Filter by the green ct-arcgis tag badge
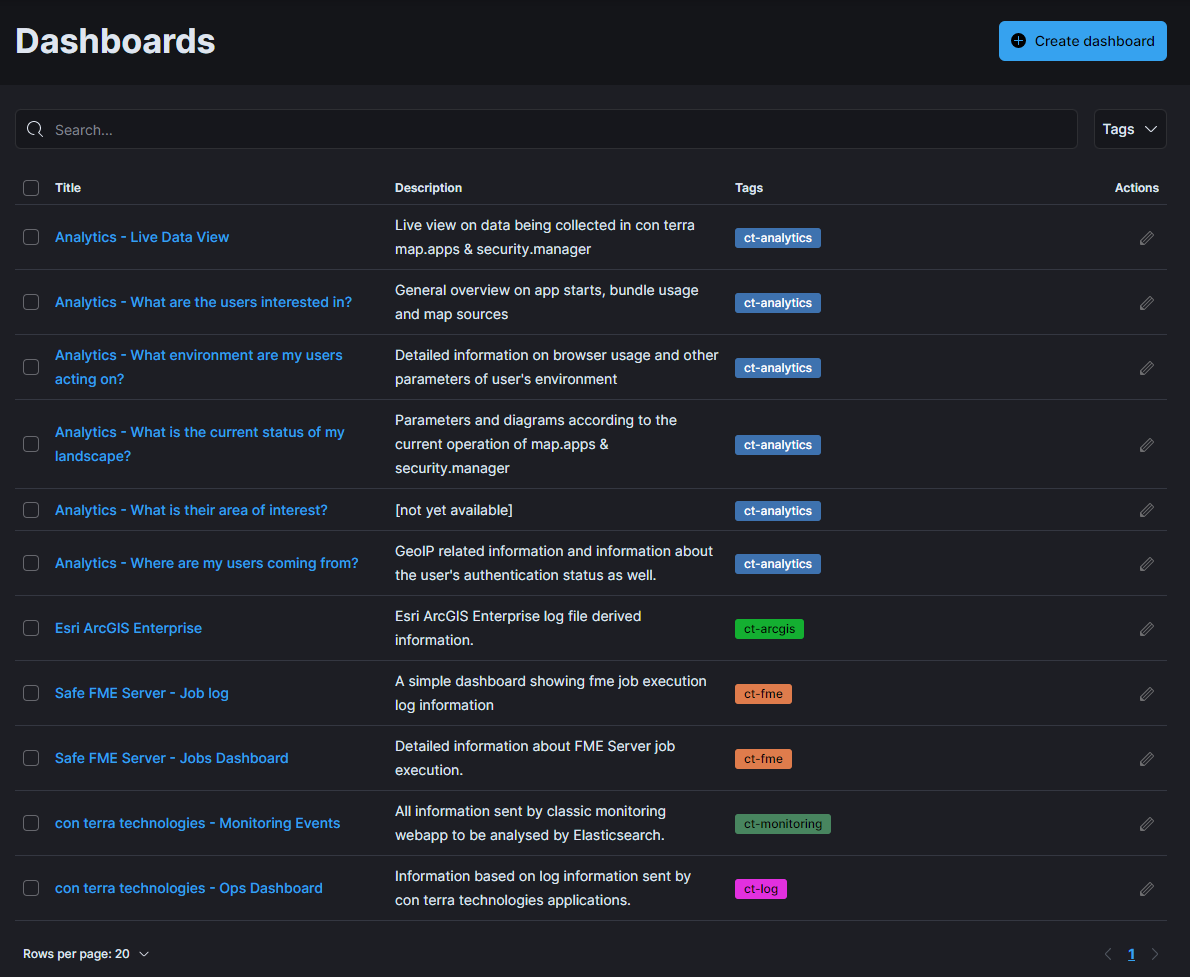This screenshot has height=977, width=1190. (769, 629)
